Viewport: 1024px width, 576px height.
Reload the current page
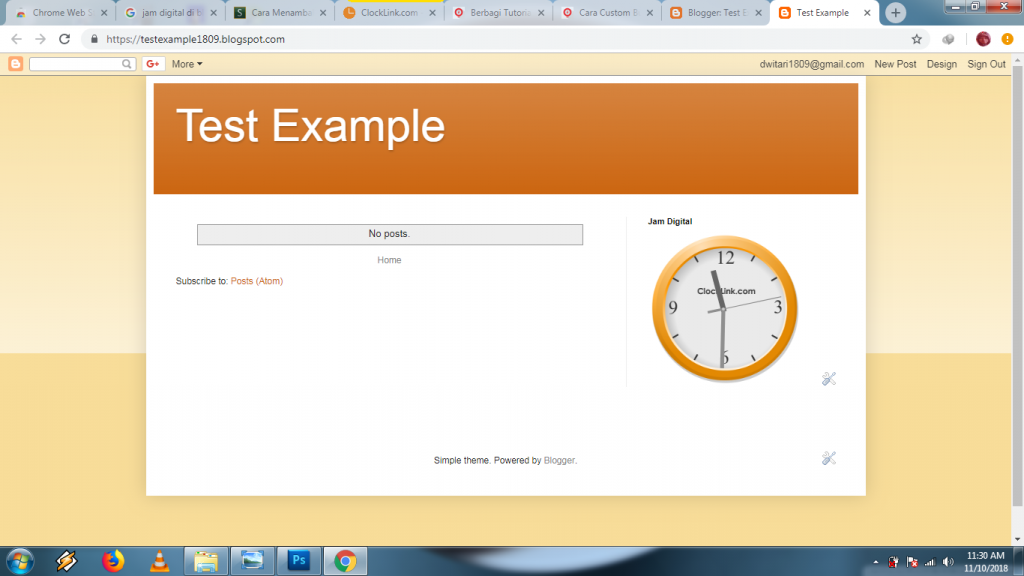pyautogui.click(x=64, y=39)
